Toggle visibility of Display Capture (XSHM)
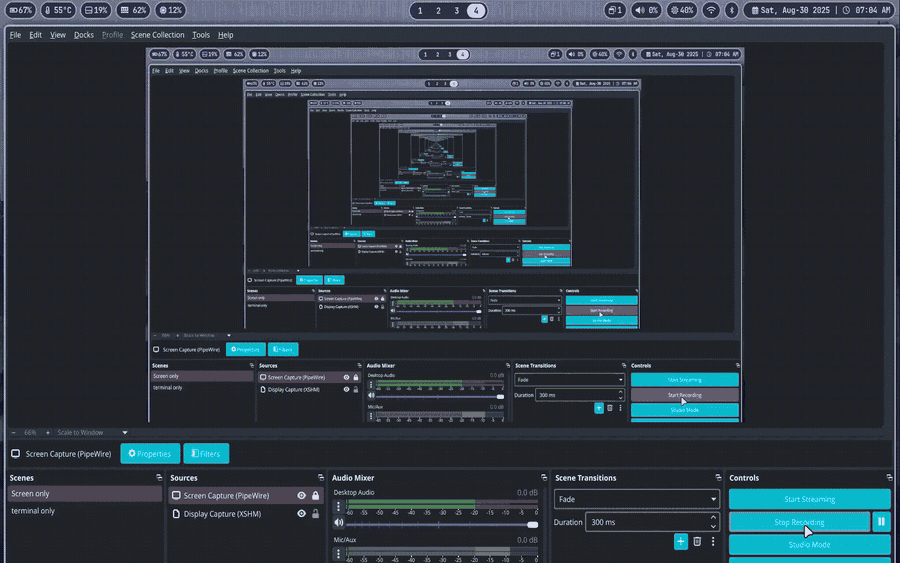 click(301, 514)
